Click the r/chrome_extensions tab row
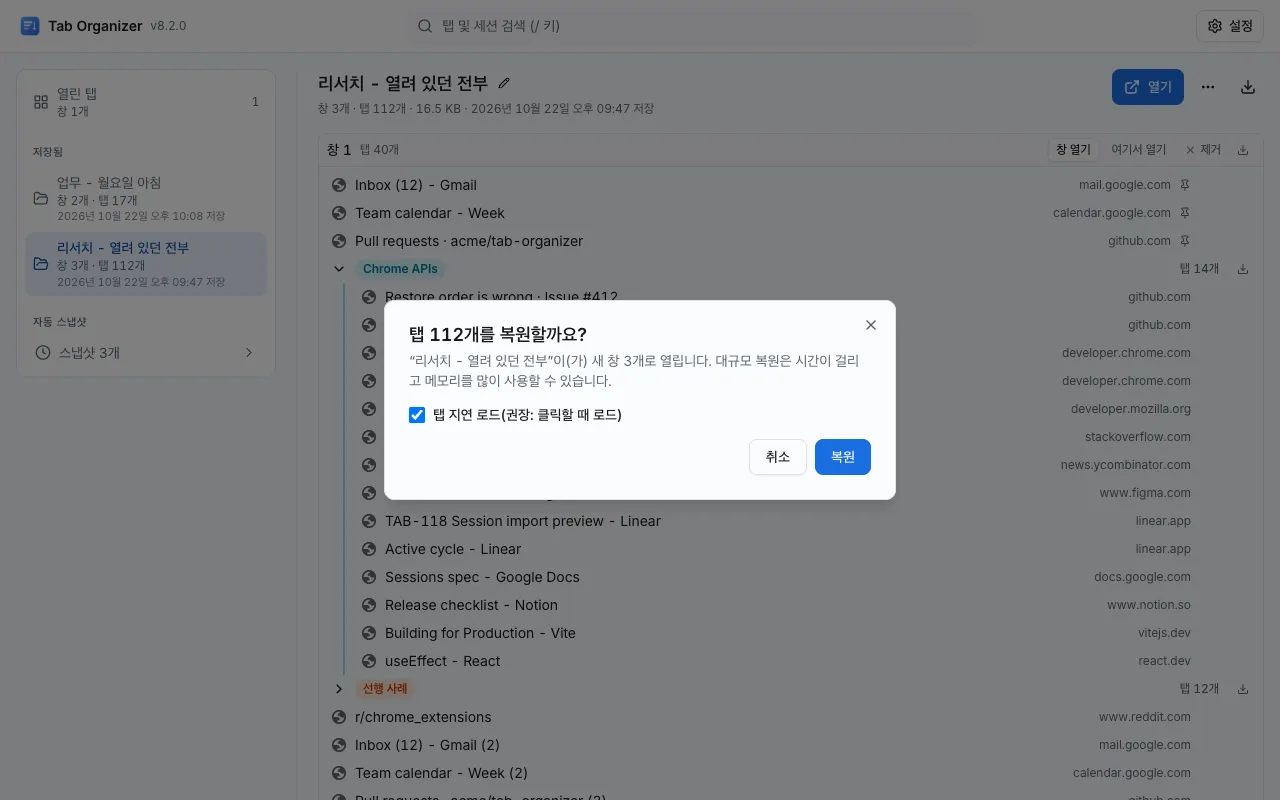This screenshot has width=1280, height=800. tap(790, 717)
